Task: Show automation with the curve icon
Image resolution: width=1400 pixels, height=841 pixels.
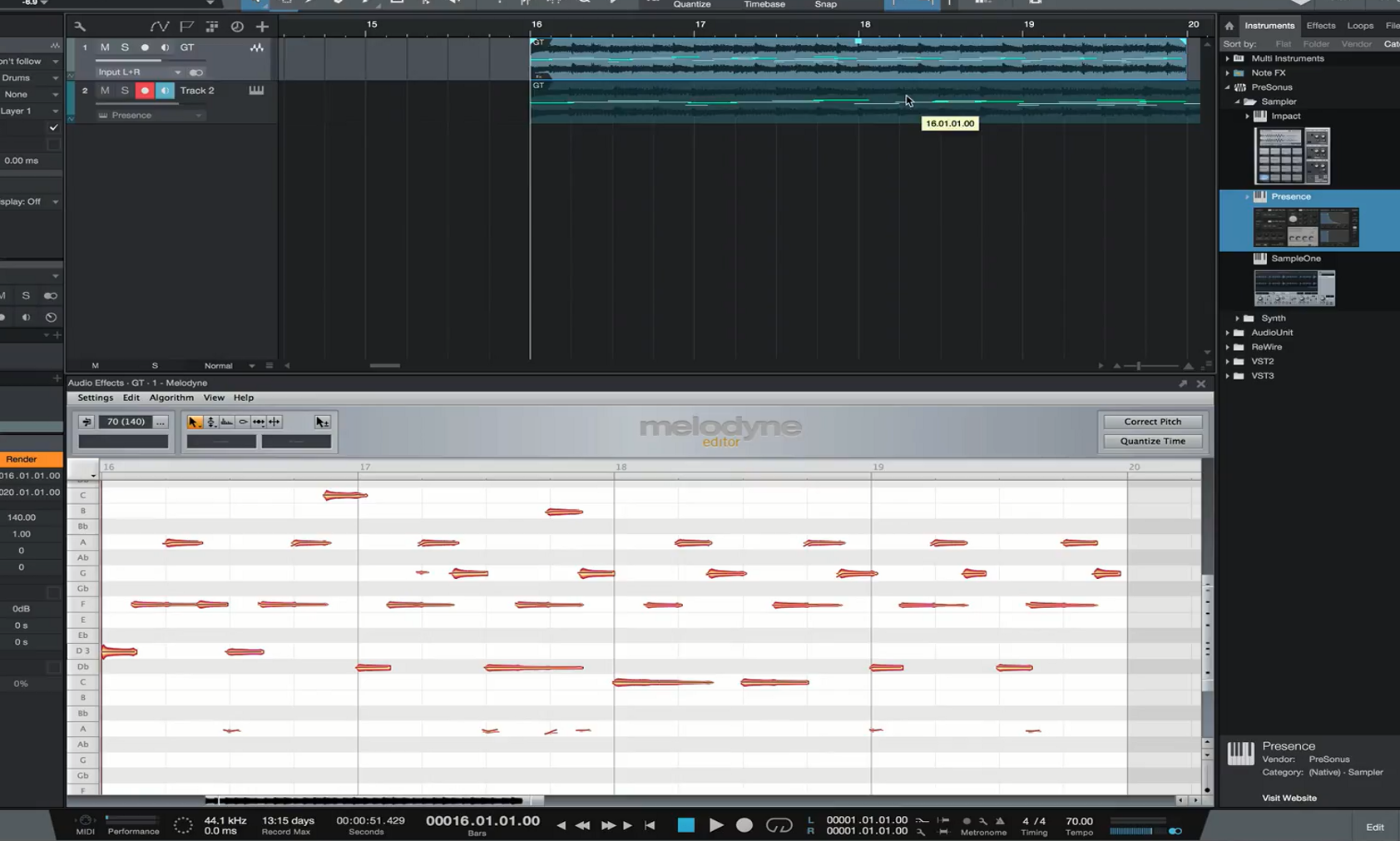Action: point(159,27)
